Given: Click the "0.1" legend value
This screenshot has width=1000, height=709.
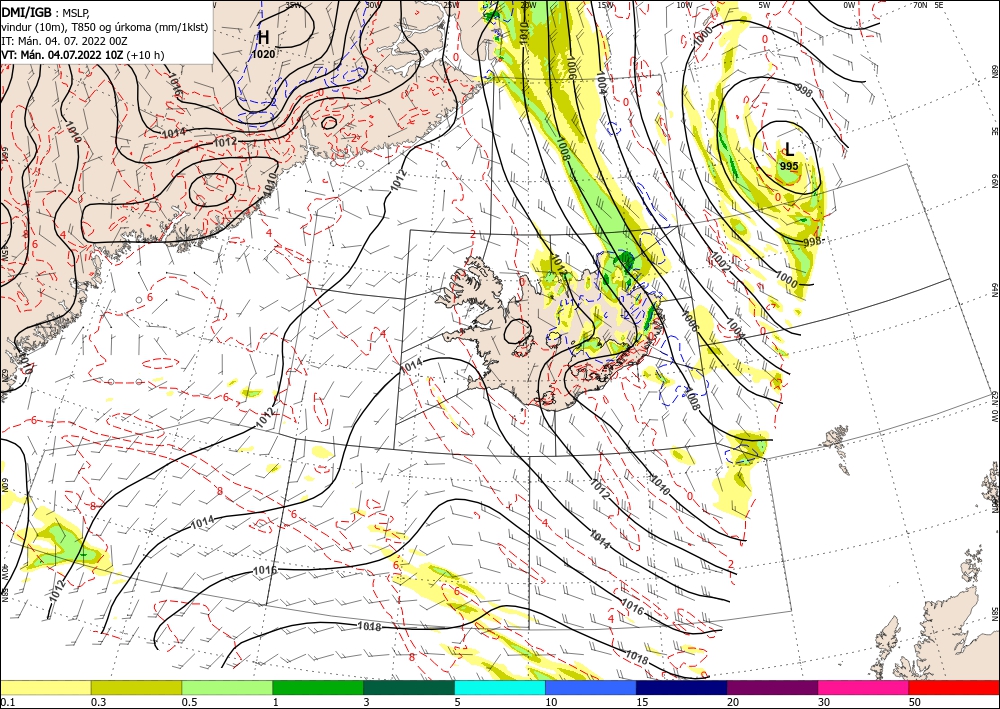Looking at the screenshot, I should point(7,702).
